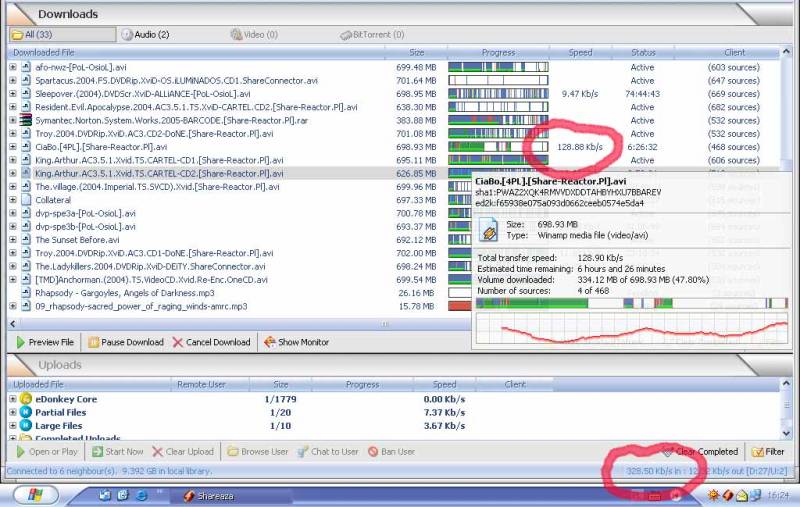Expand the Partial Files upload group

[x=13, y=412]
